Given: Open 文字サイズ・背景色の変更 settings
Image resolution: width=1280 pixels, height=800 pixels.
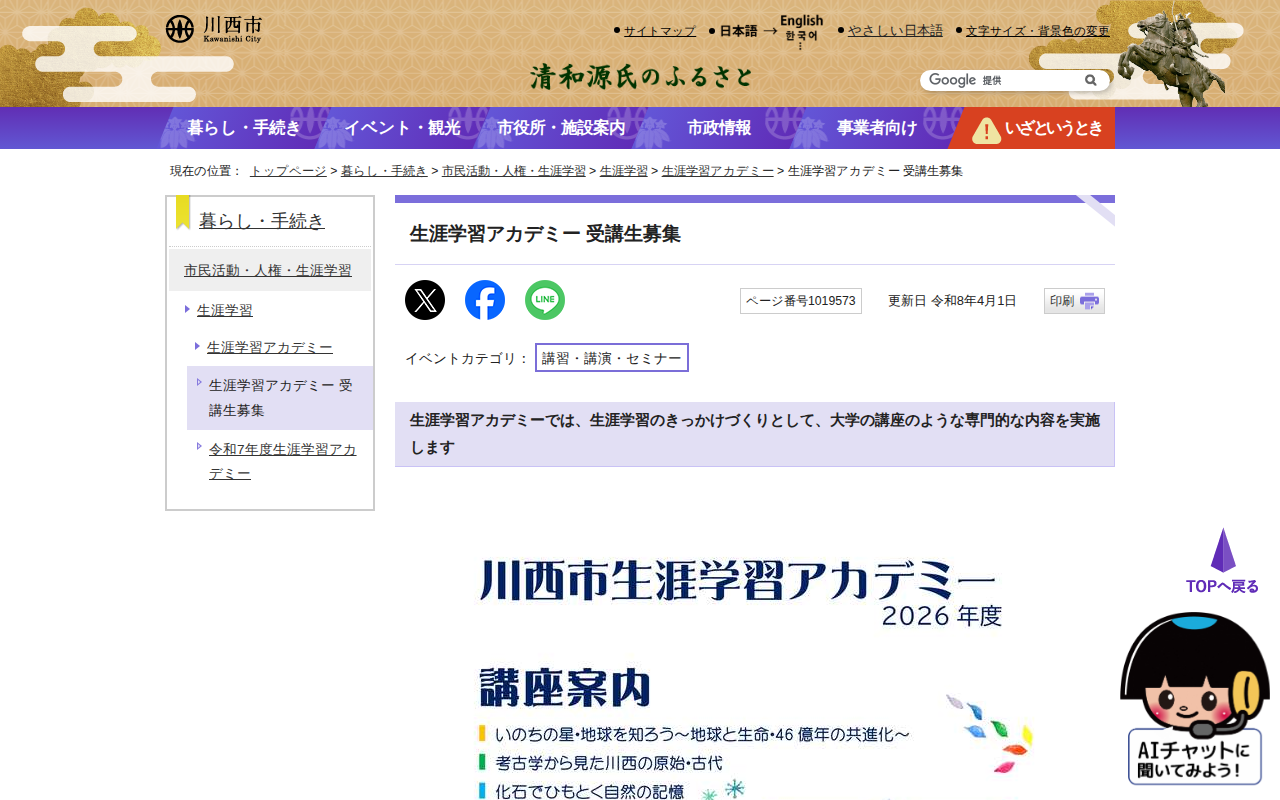Looking at the screenshot, I should point(1037,30).
